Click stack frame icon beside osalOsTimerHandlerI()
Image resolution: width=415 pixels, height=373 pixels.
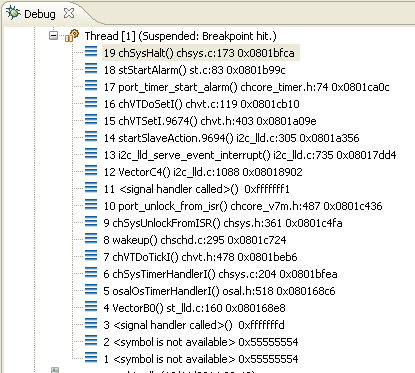(91, 289)
